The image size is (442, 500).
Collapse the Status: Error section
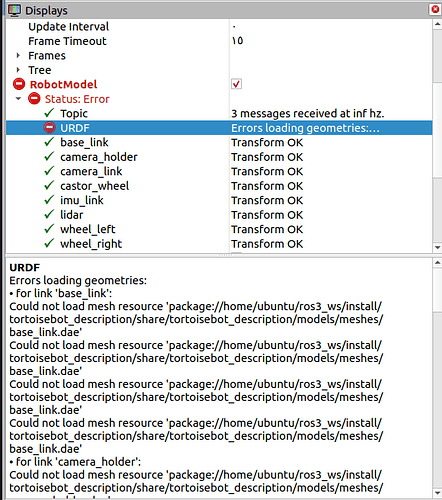(x=18, y=99)
